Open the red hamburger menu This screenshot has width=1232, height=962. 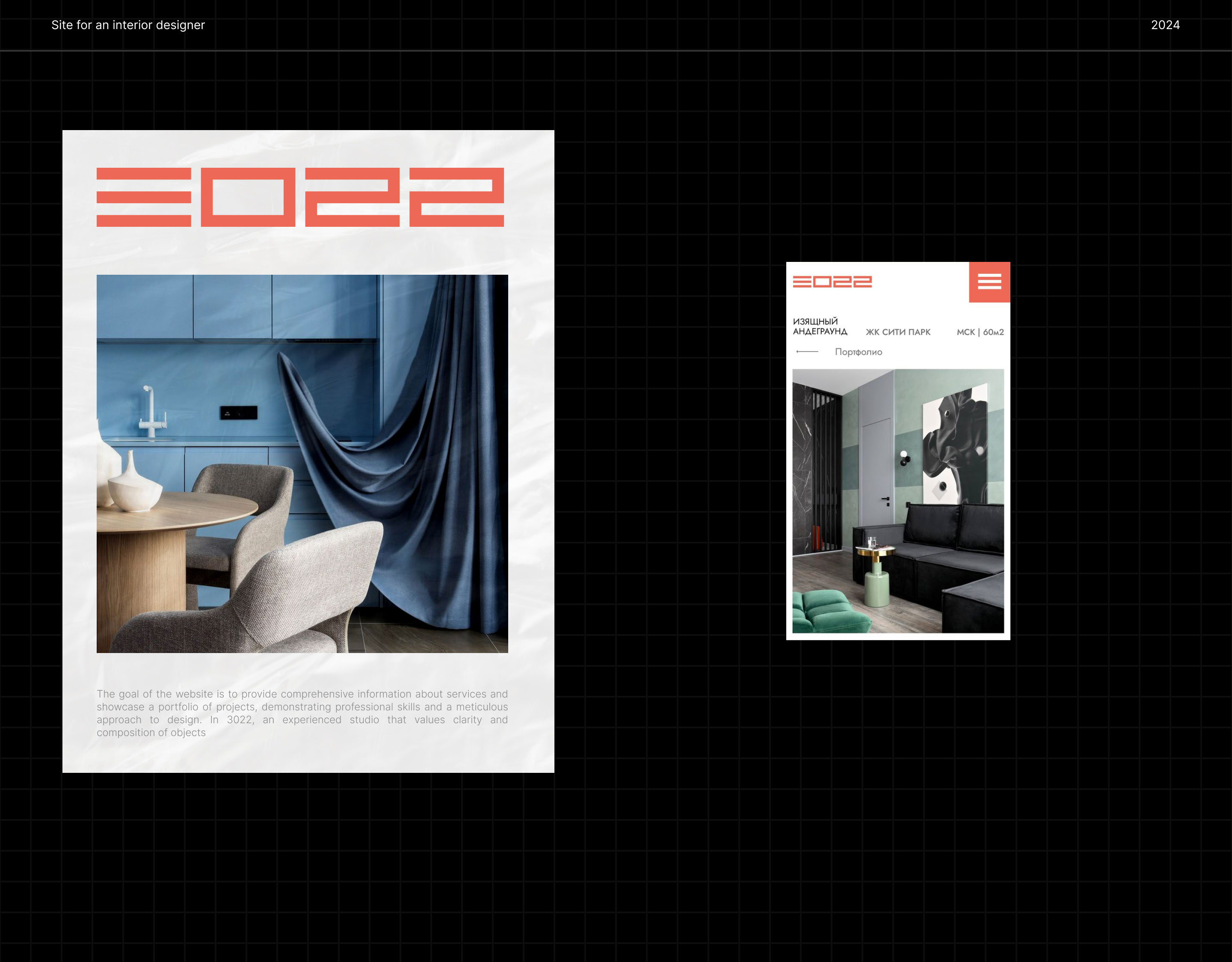point(989,282)
